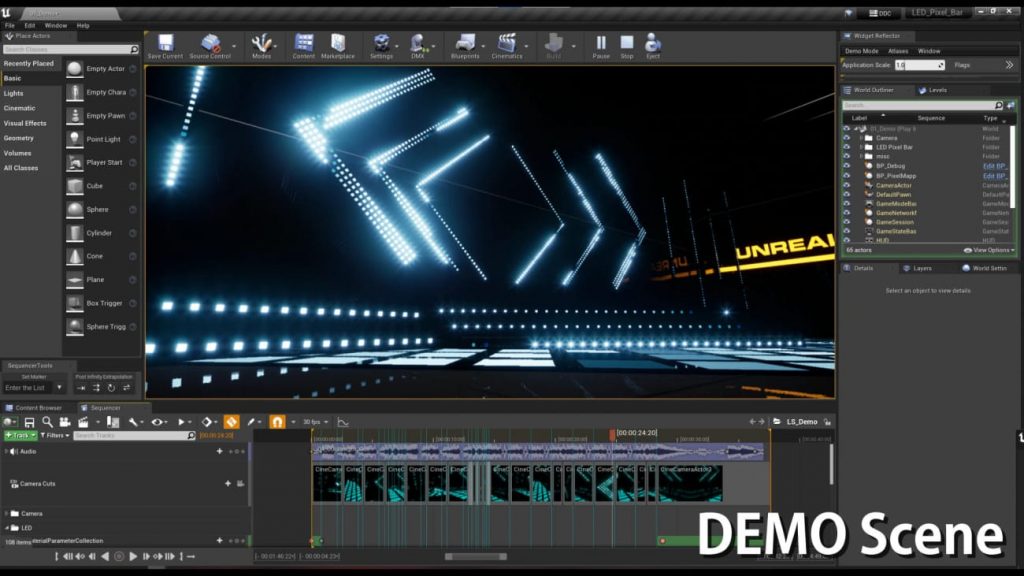This screenshot has height=576, width=1024.
Task: Open the 30 fps frame rate dropdown
Action: point(315,422)
